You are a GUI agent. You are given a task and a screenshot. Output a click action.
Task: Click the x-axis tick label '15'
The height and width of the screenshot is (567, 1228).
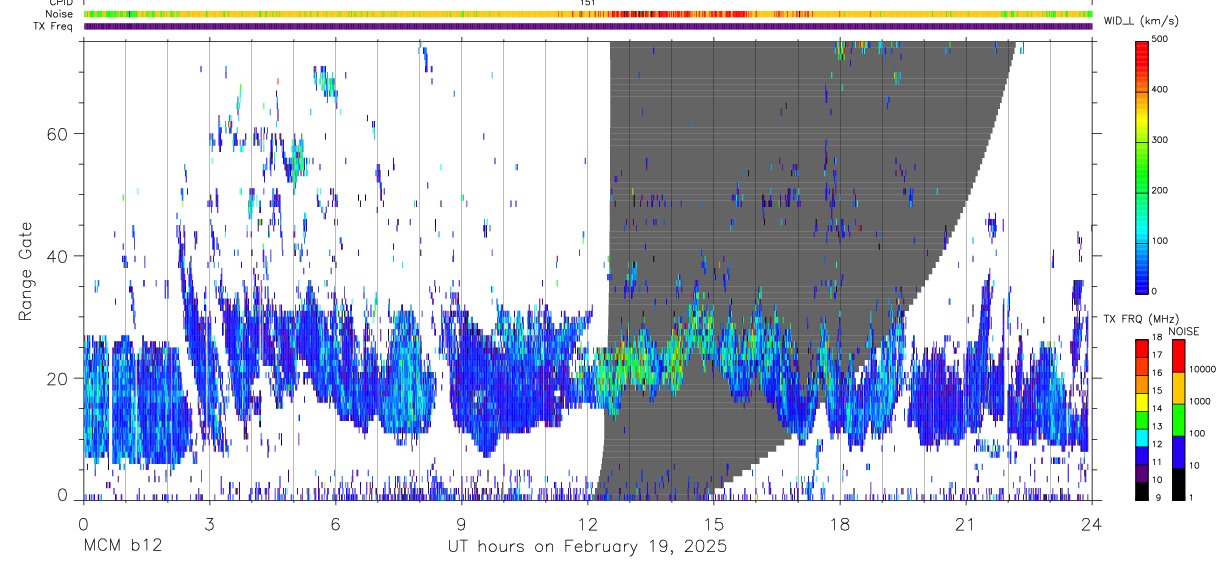pos(713,524)
